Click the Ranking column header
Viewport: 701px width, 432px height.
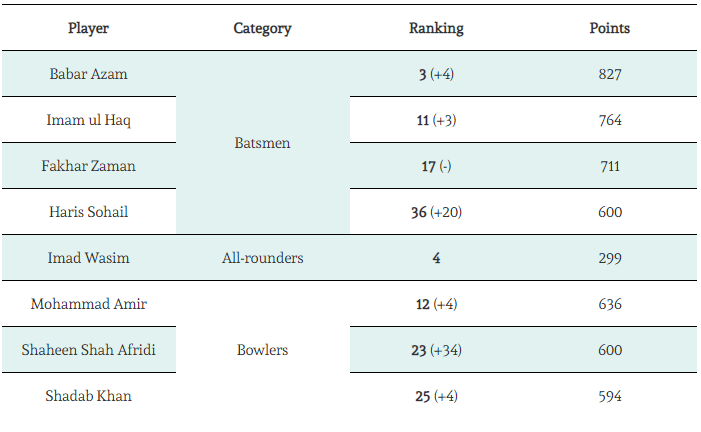tap(436, 28)
